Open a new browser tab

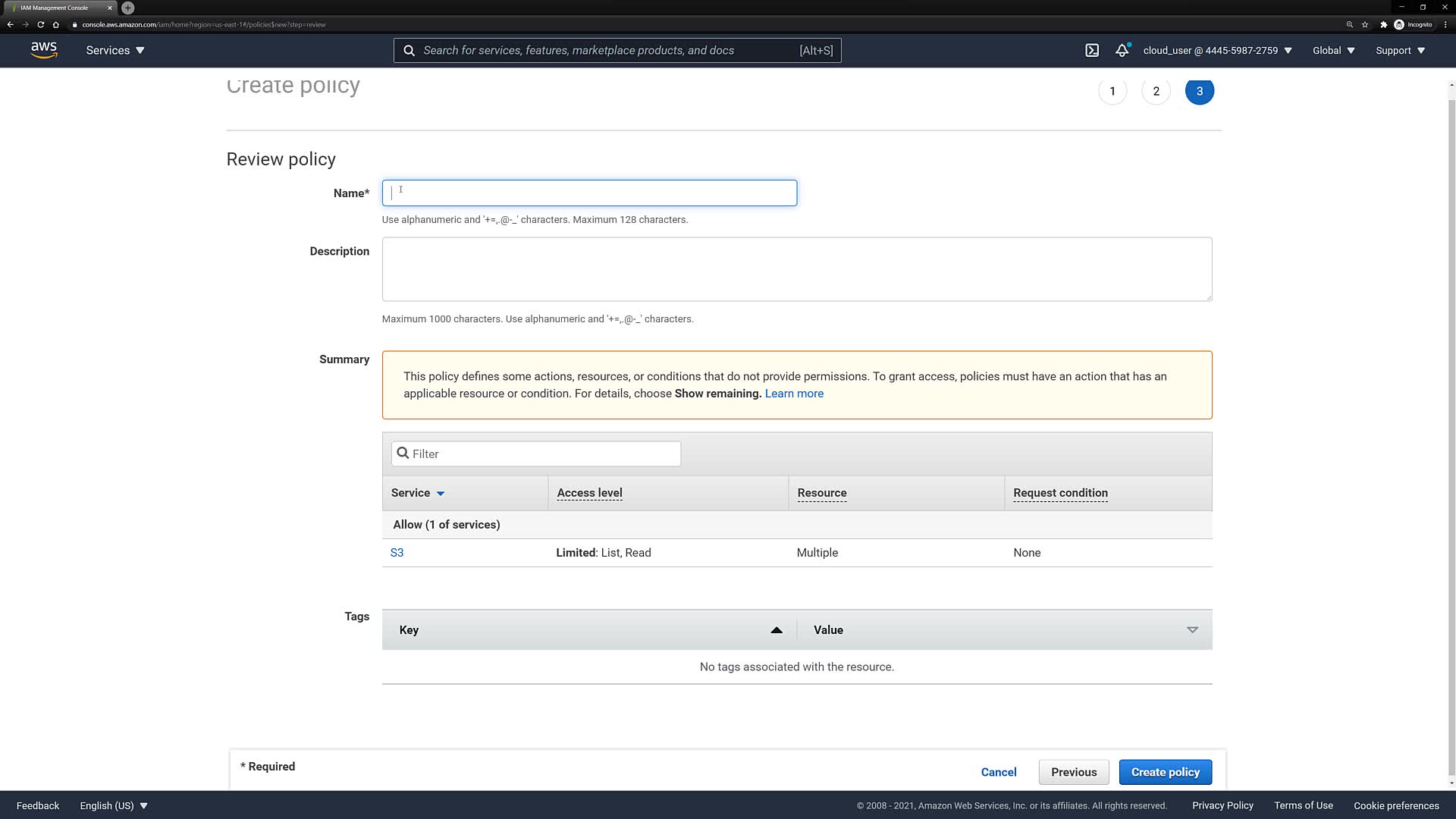click(128, 8)
